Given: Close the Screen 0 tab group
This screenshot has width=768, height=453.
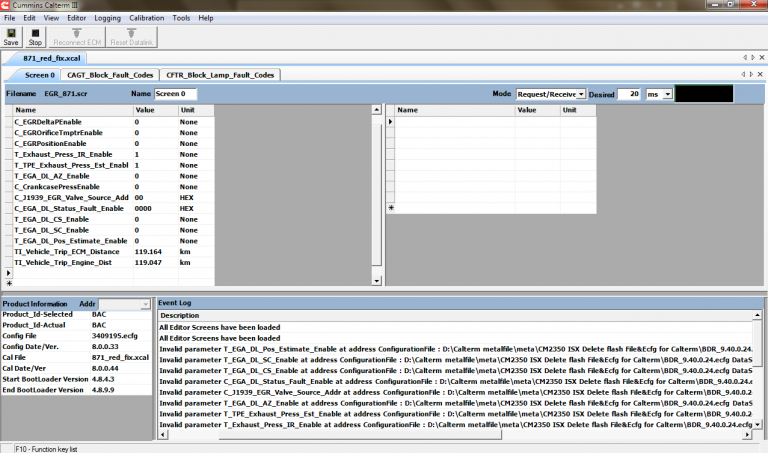Looking at the screenshot, I should click(760, 74).
